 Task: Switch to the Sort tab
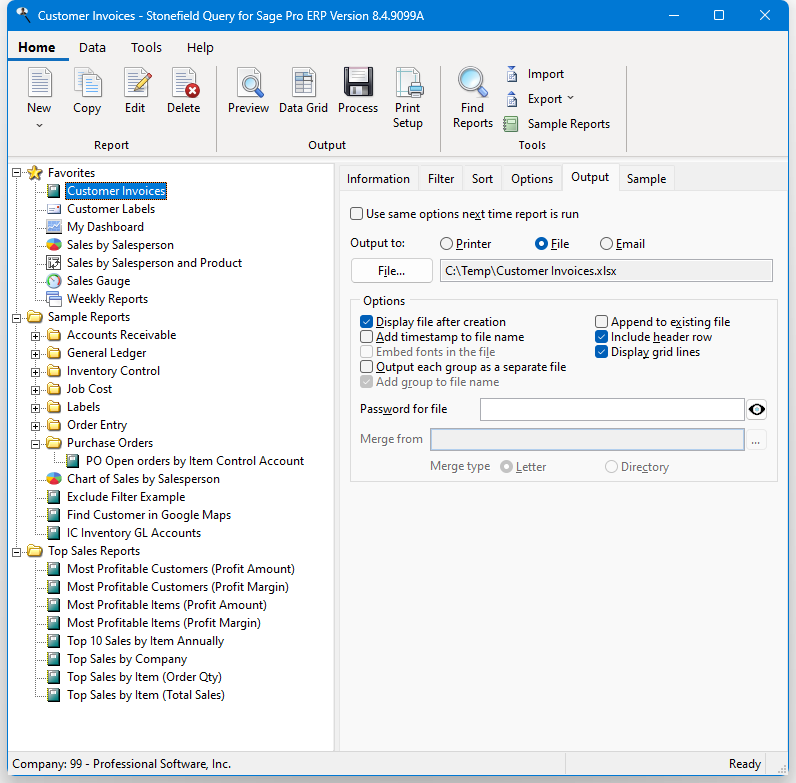[x=482, y=179]
